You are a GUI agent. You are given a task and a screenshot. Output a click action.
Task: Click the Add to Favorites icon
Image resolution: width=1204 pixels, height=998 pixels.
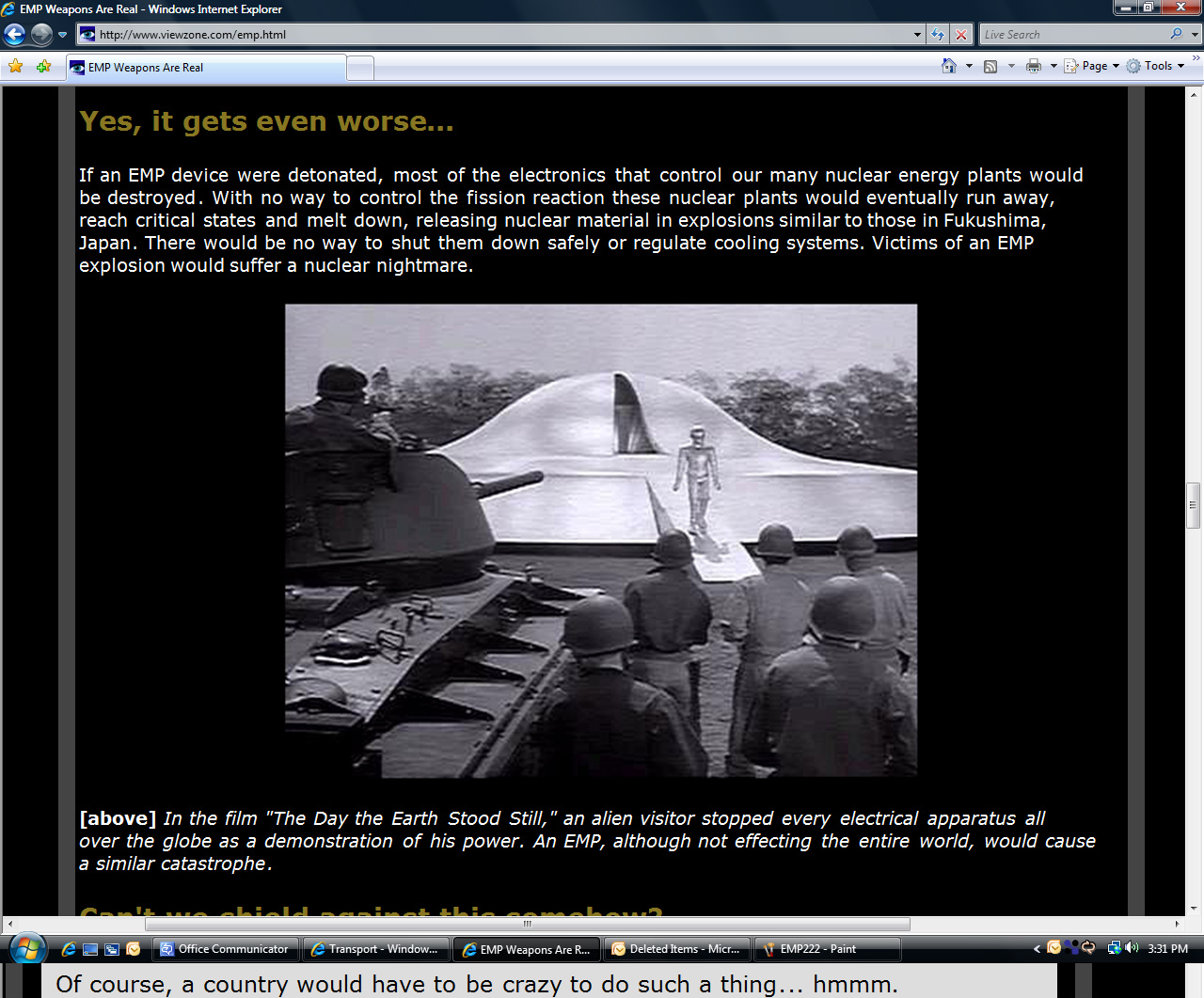point(43,67)
